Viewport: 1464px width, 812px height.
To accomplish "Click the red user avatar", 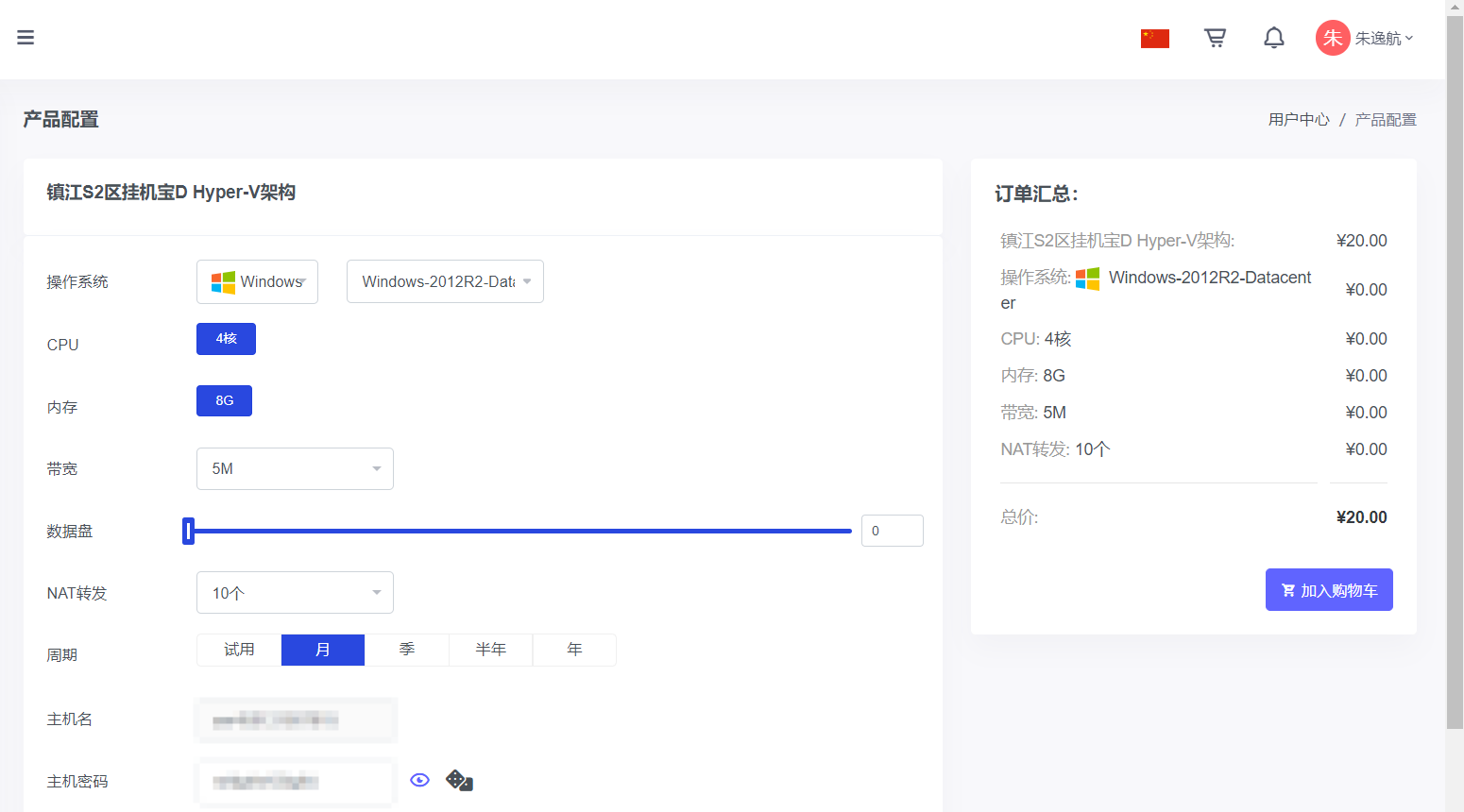I will [x=1333, y=38].
